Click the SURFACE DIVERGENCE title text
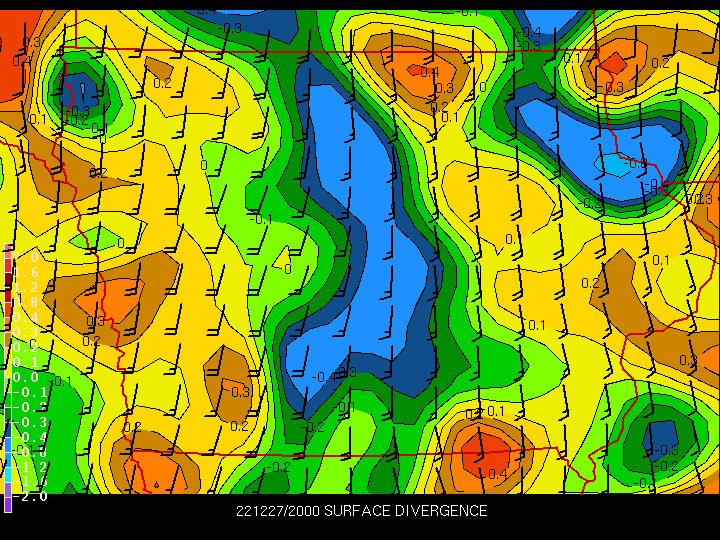 pyautogui.click(x=405, y=511)
